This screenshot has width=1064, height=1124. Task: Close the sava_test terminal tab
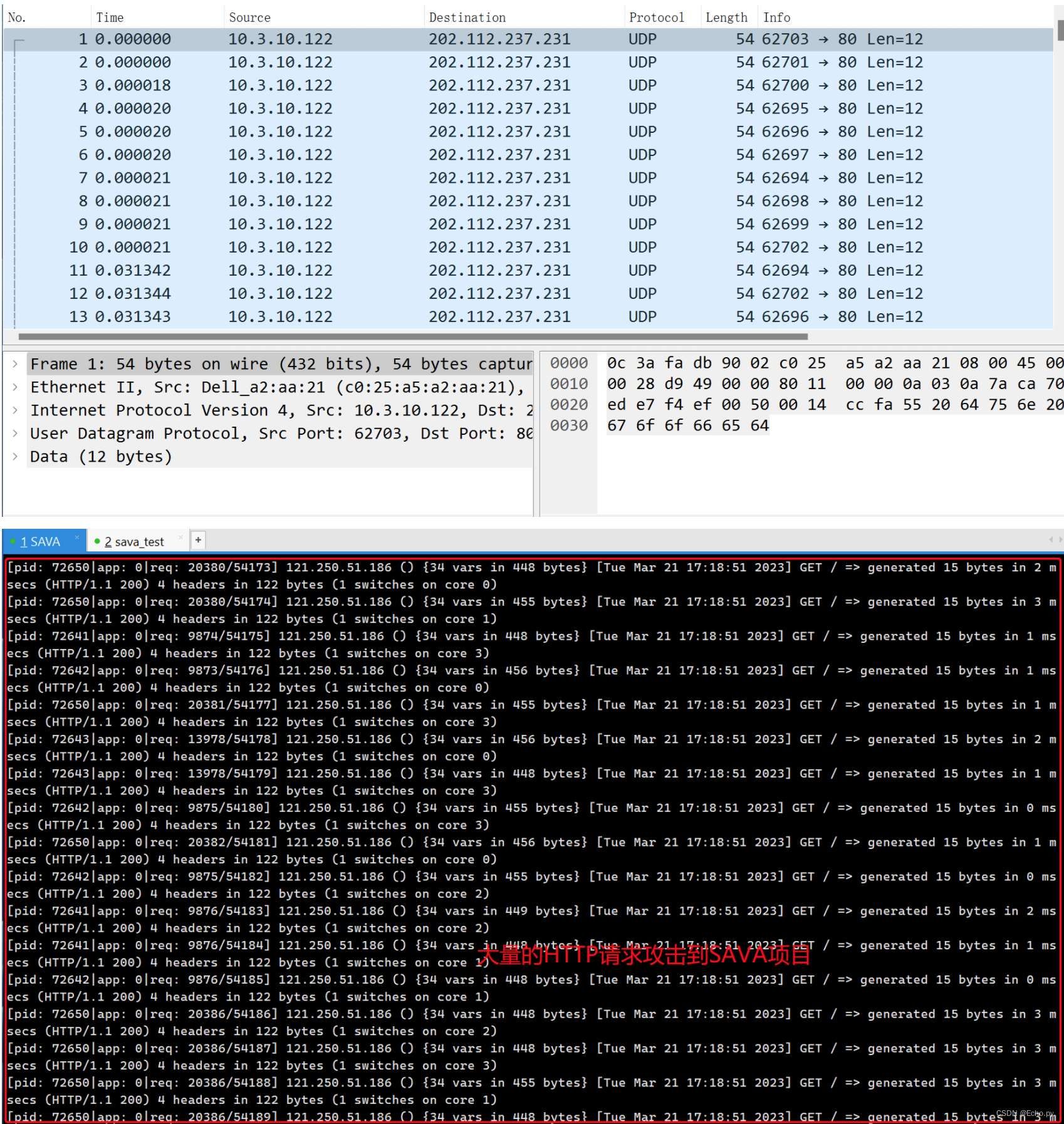(180, 537)
